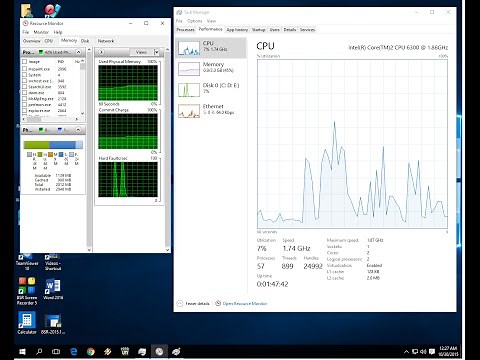
Task: Open taskbar Search
Action: [39, 352]
